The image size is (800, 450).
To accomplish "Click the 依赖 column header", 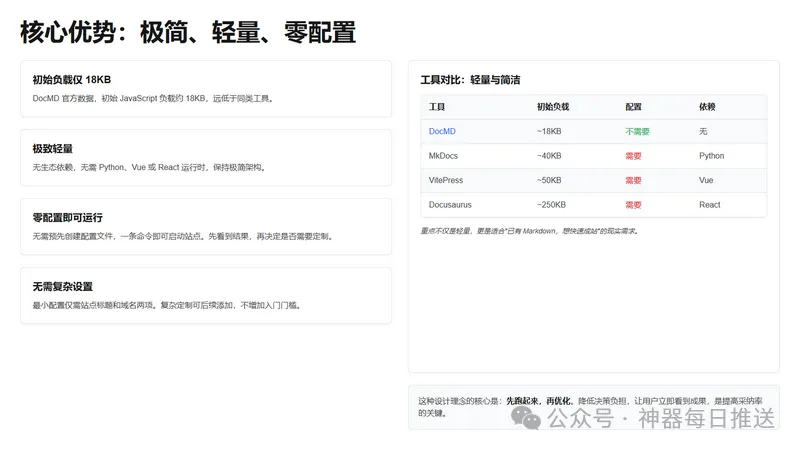I will pyautogui.click(x=707, y=107).
